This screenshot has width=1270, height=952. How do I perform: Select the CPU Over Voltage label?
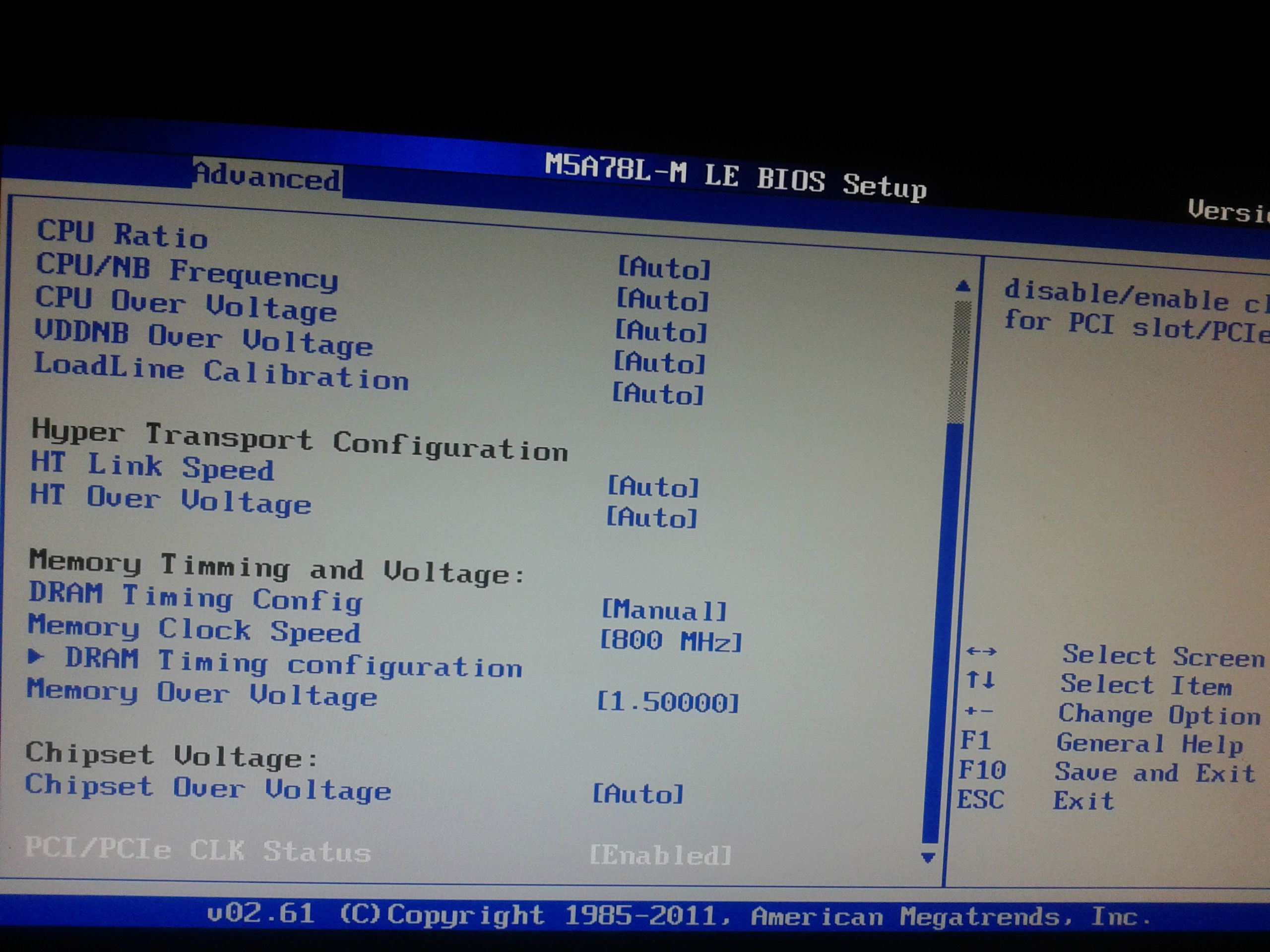pos(186,304)
